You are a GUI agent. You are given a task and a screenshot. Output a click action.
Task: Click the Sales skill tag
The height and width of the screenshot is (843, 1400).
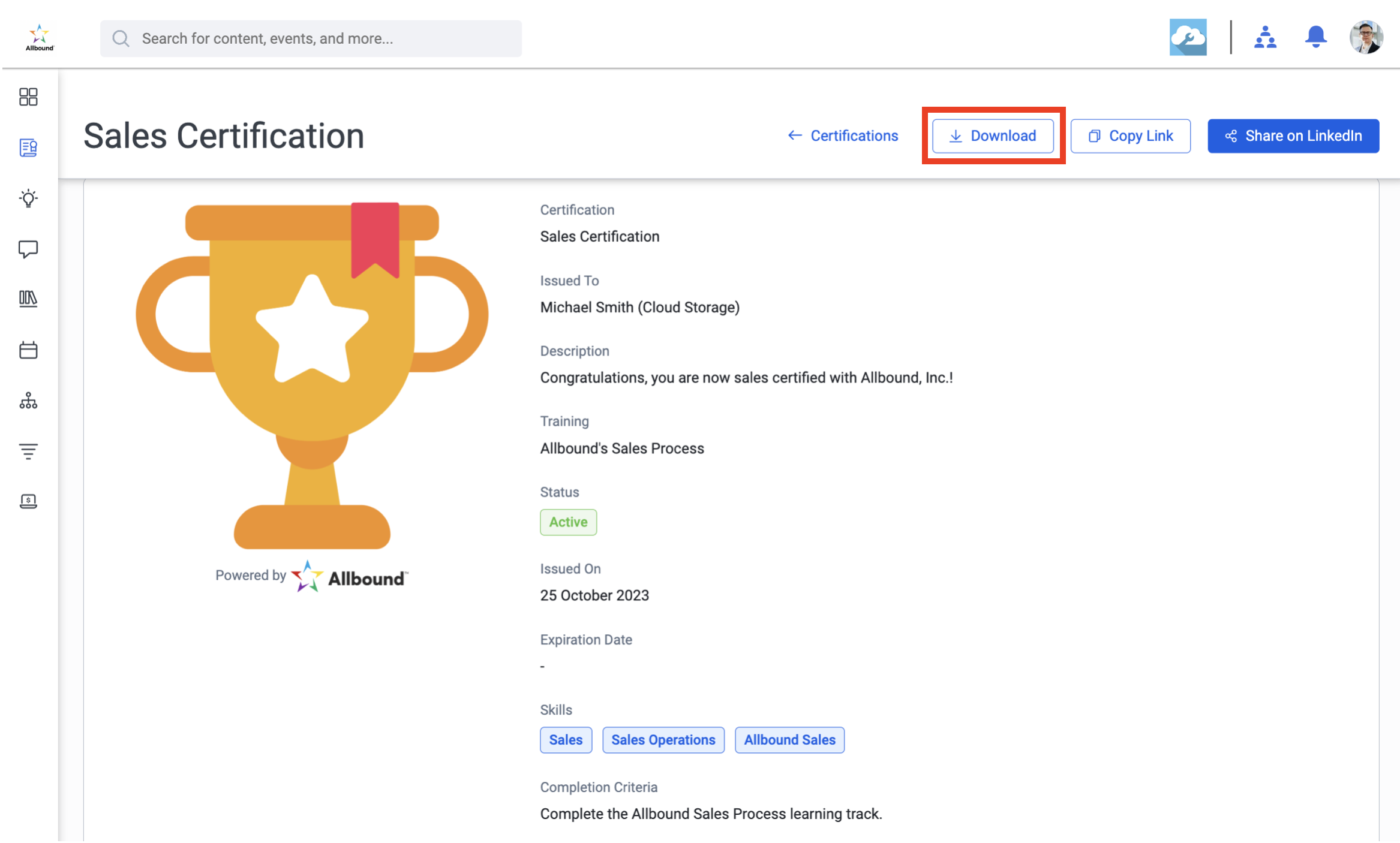pyautogui.click(x=566, y=740)
